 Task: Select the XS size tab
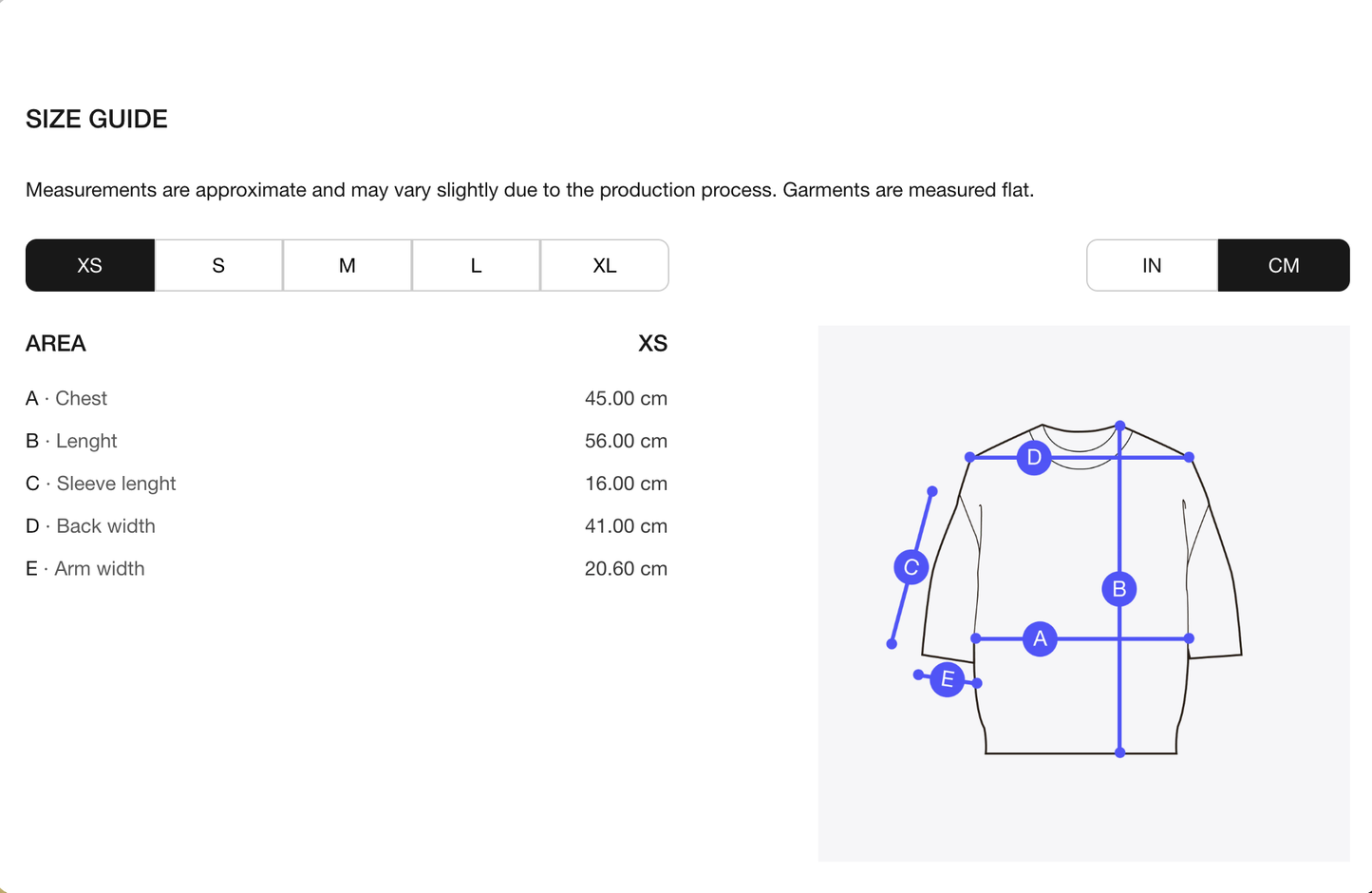[90, 265]
